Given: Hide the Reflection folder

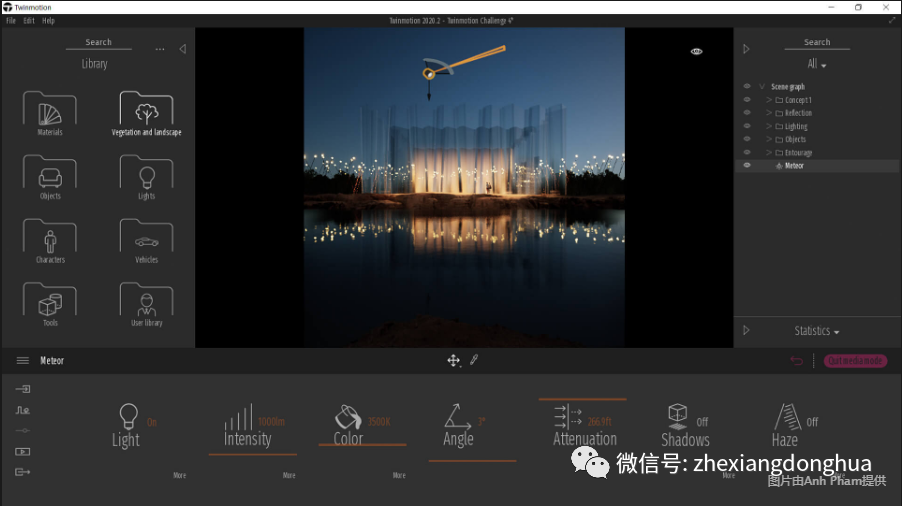Looking at the screenshot, I should [747, 113].
